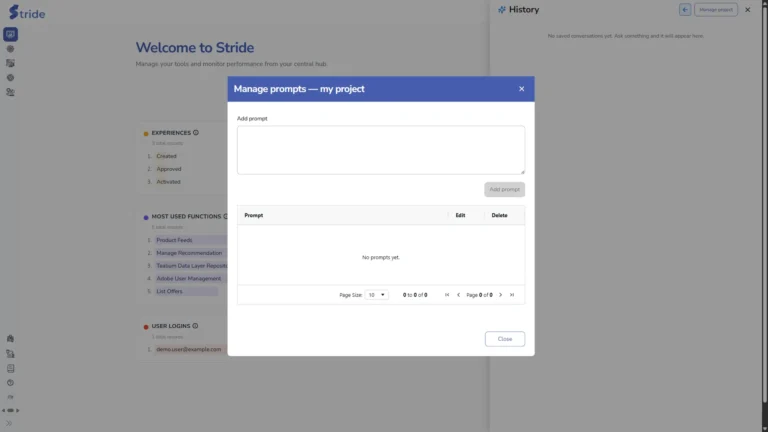Click demo.user@example.com under User Logins
Image resolution: width=768 pixels, height=432 pixels.
[189, 349]
